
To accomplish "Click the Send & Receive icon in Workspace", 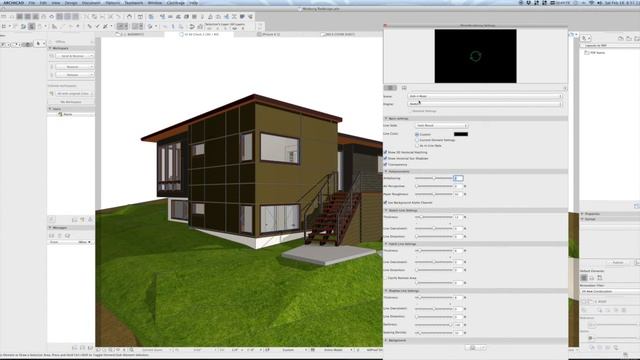I will (52, 56).
